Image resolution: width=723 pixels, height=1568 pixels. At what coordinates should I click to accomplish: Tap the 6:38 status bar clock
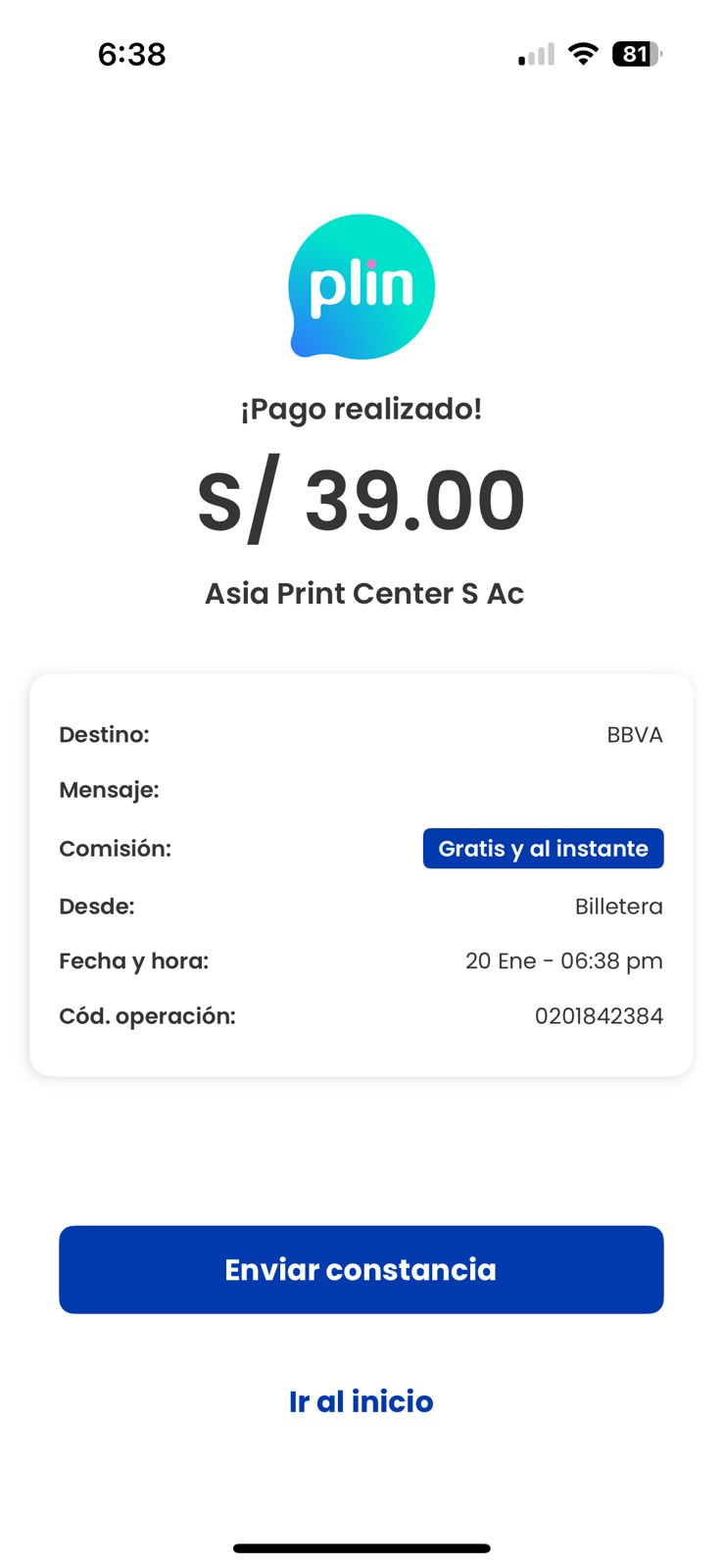pyautogui.click(x=131, y=54)
